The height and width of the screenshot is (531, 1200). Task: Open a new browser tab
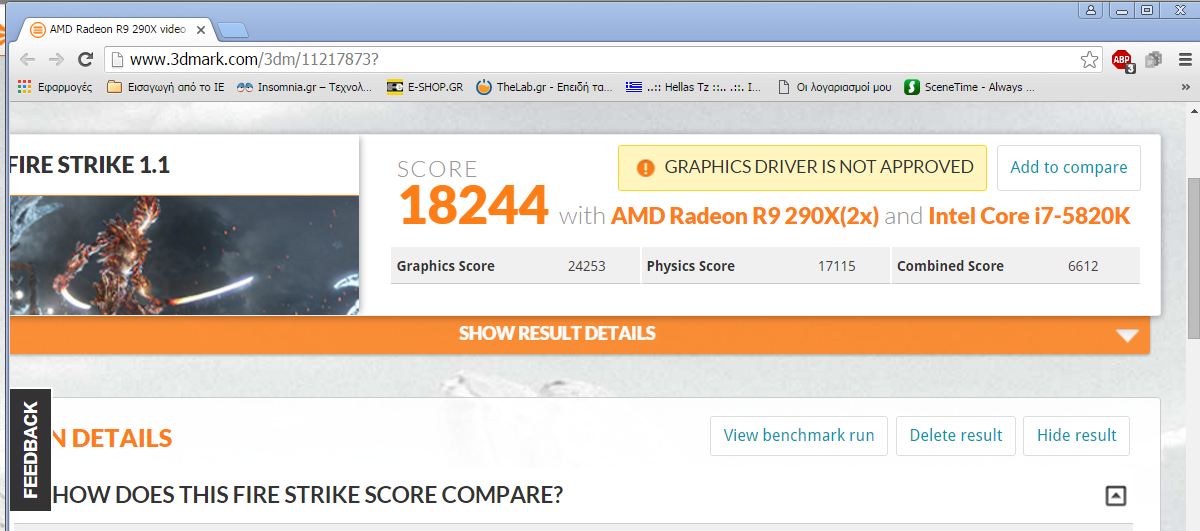click(232, 30)
